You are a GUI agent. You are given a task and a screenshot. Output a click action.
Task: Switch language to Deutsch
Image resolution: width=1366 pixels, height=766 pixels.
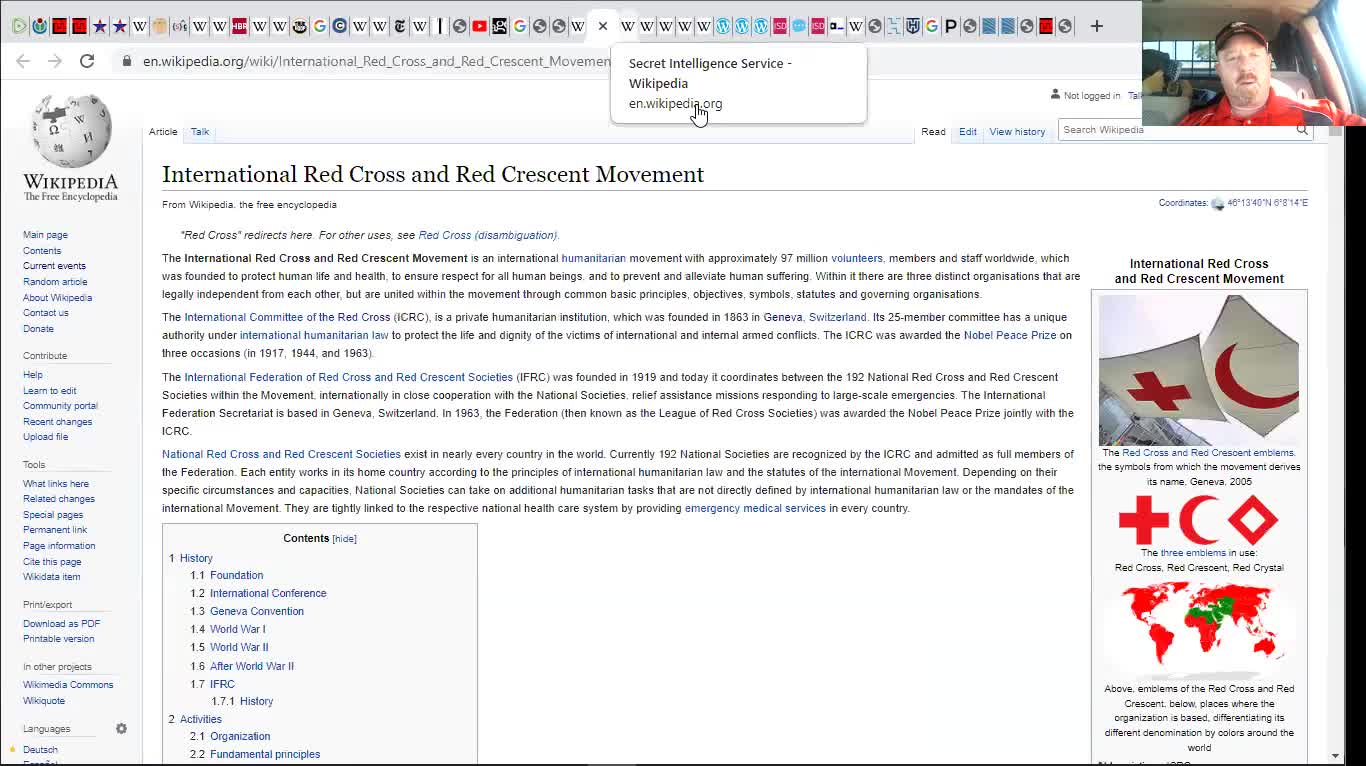pos(40,750)
